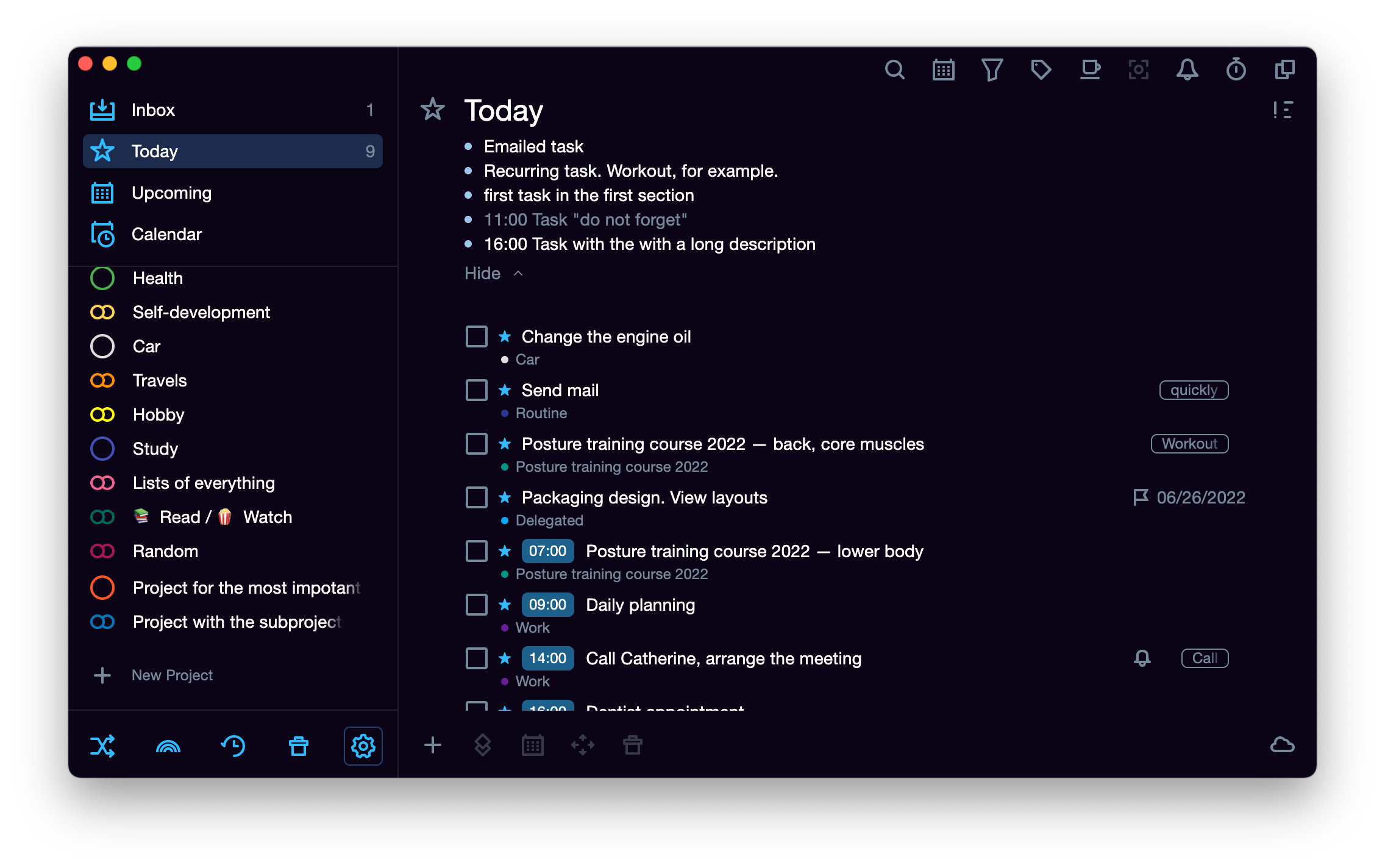1385x868 pixels.
Task: Open the rainbow icon in sidebar footer
Action: click(x=168, y=745)
